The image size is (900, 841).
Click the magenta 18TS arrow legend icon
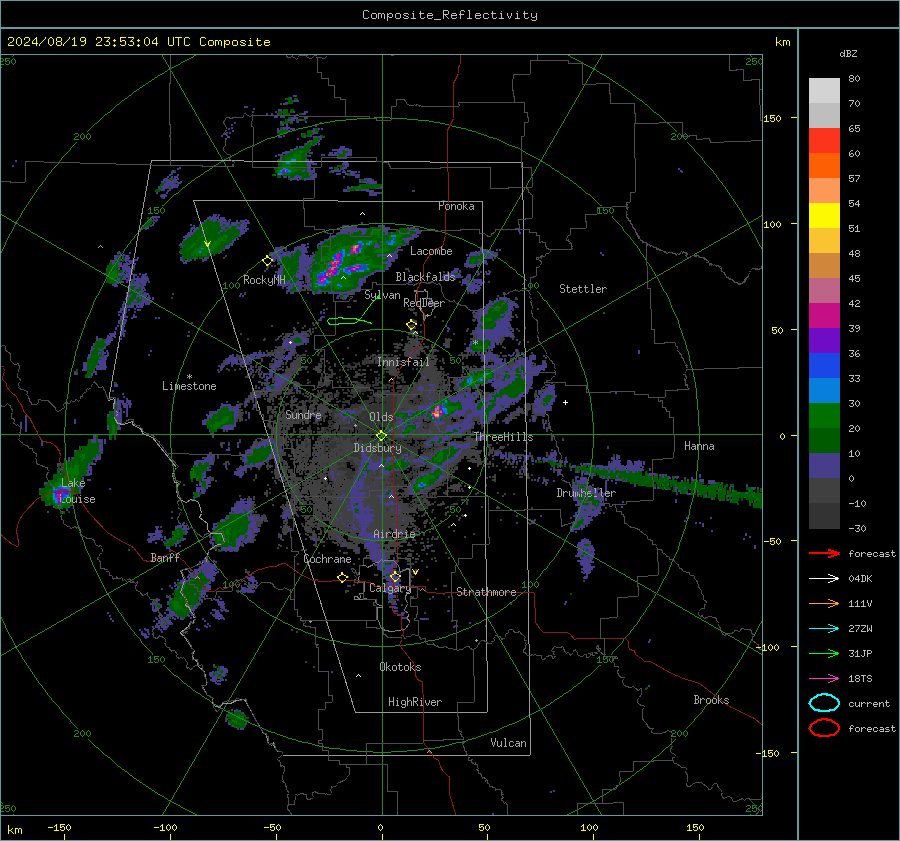(x=824, y=679)
